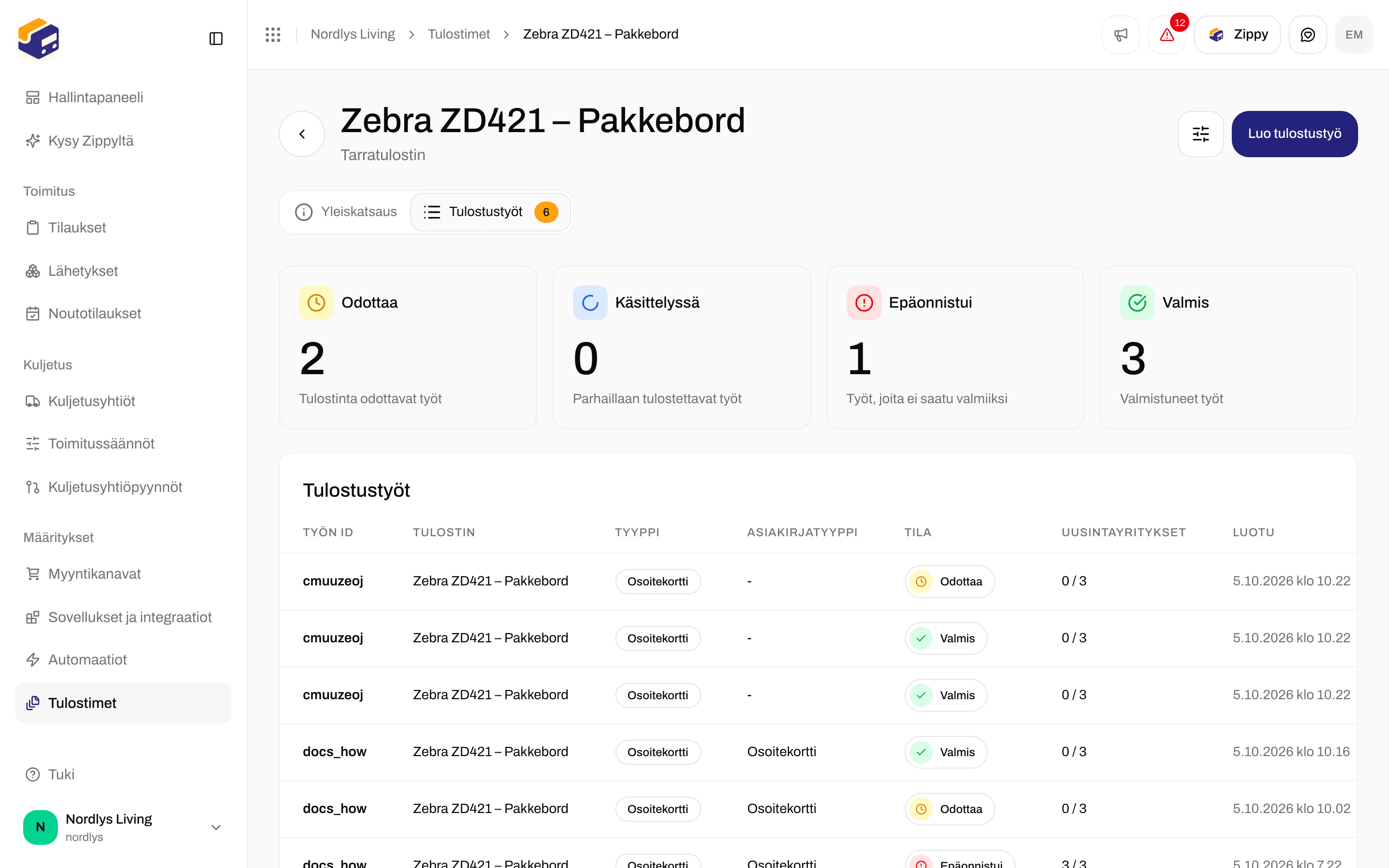The image size is (1389, 868).
Task: Click the Luo tulostustyö button
Action: [1294, 134]
